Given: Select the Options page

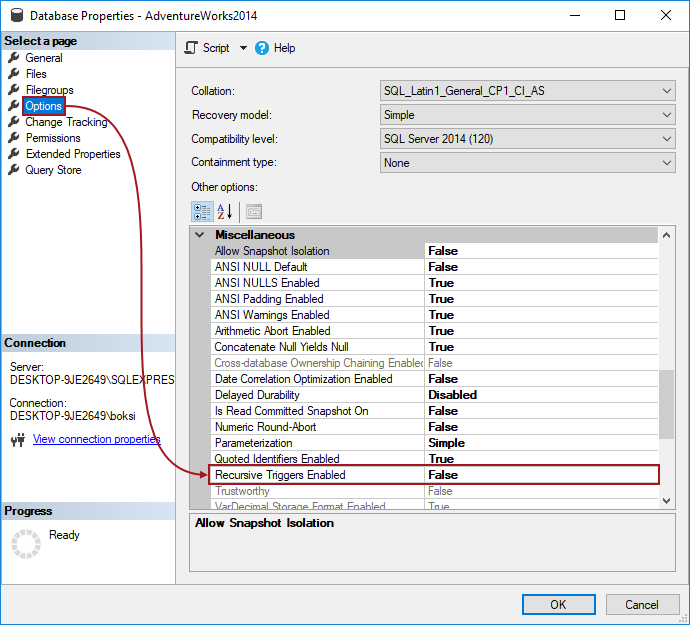Looking at the screenshot, I should 43,106.
